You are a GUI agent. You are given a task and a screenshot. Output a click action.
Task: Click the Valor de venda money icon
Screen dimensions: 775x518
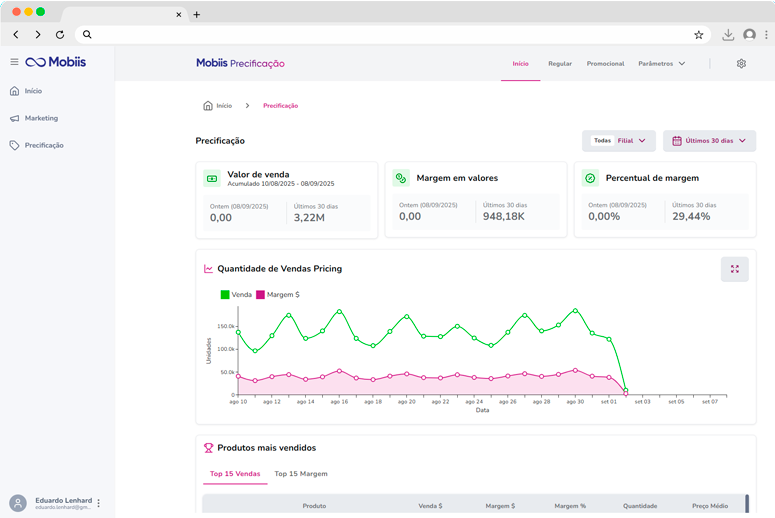(x=212, y=178)
